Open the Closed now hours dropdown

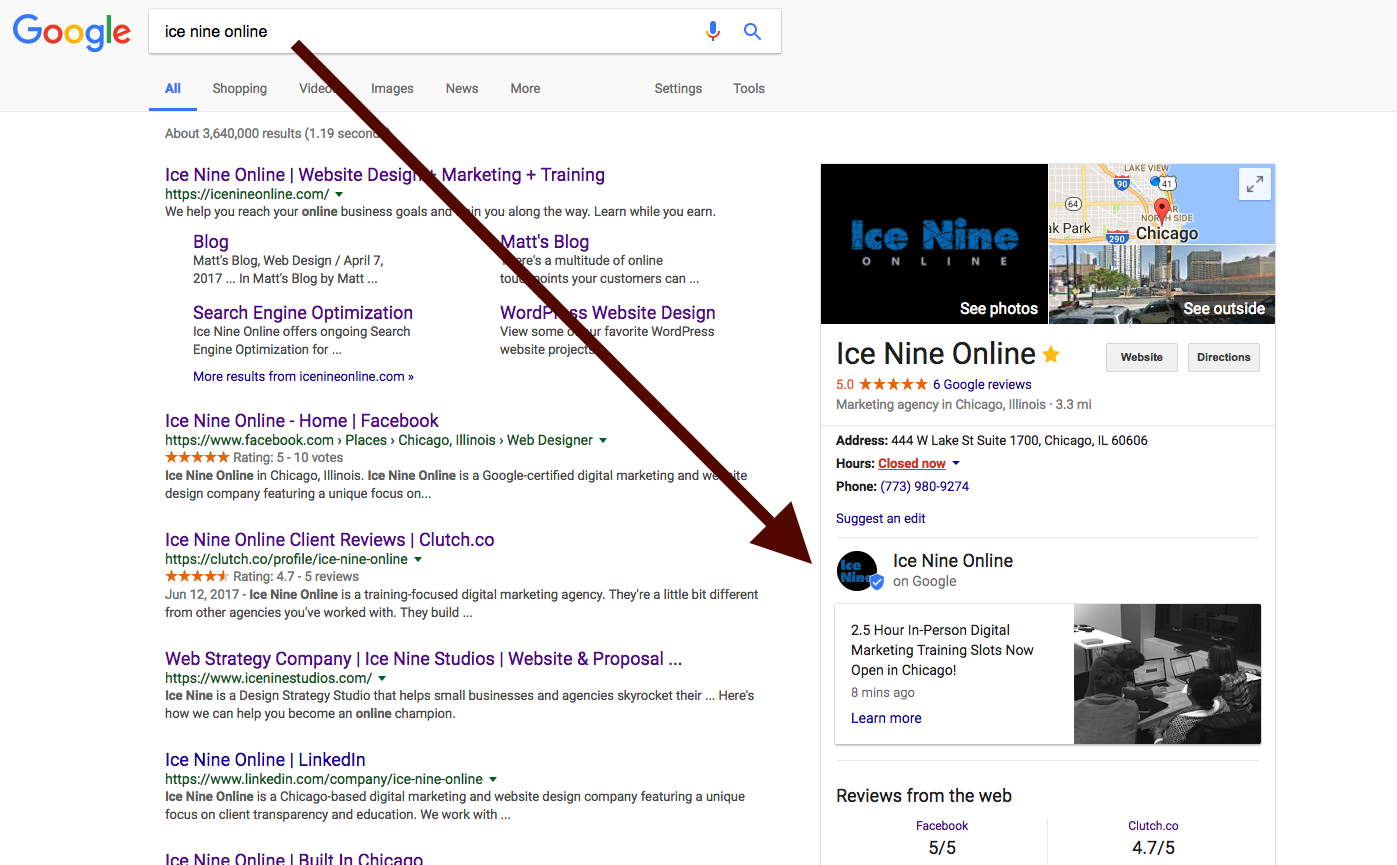coord(911,463)
